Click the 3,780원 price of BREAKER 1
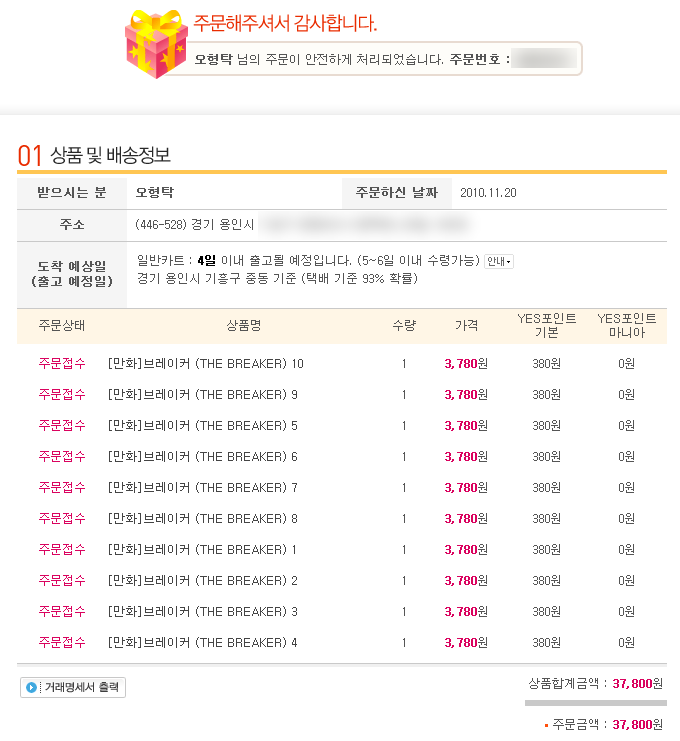 coord(465,550)
